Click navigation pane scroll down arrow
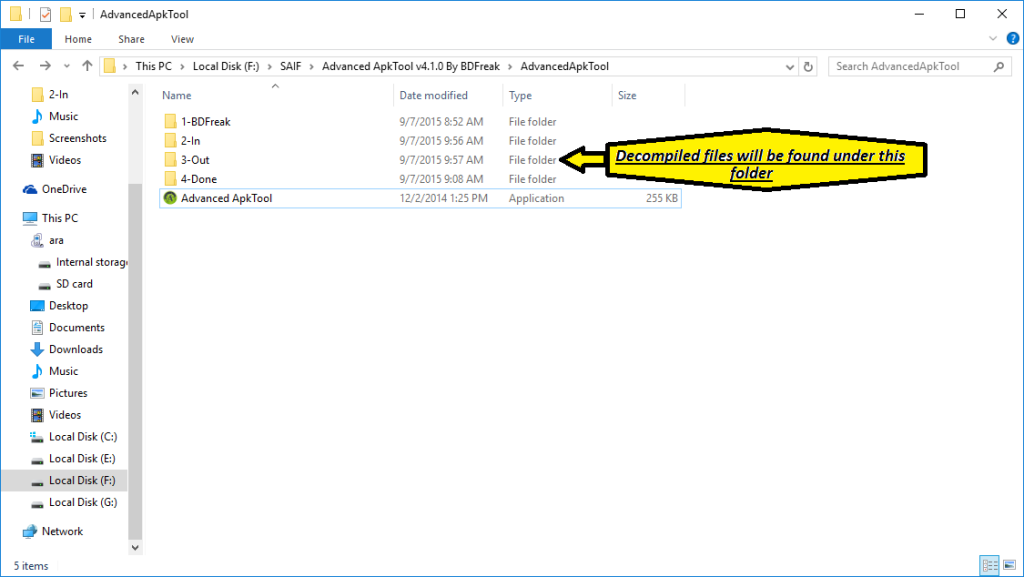This screenshot has width=1024, height=577. pyautogui.click(x=135, y=548)
